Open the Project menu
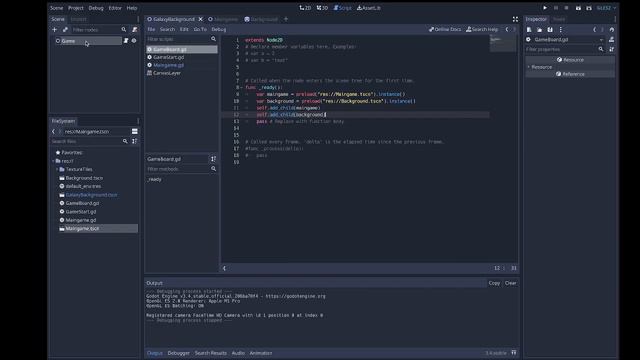 [76, 8]
